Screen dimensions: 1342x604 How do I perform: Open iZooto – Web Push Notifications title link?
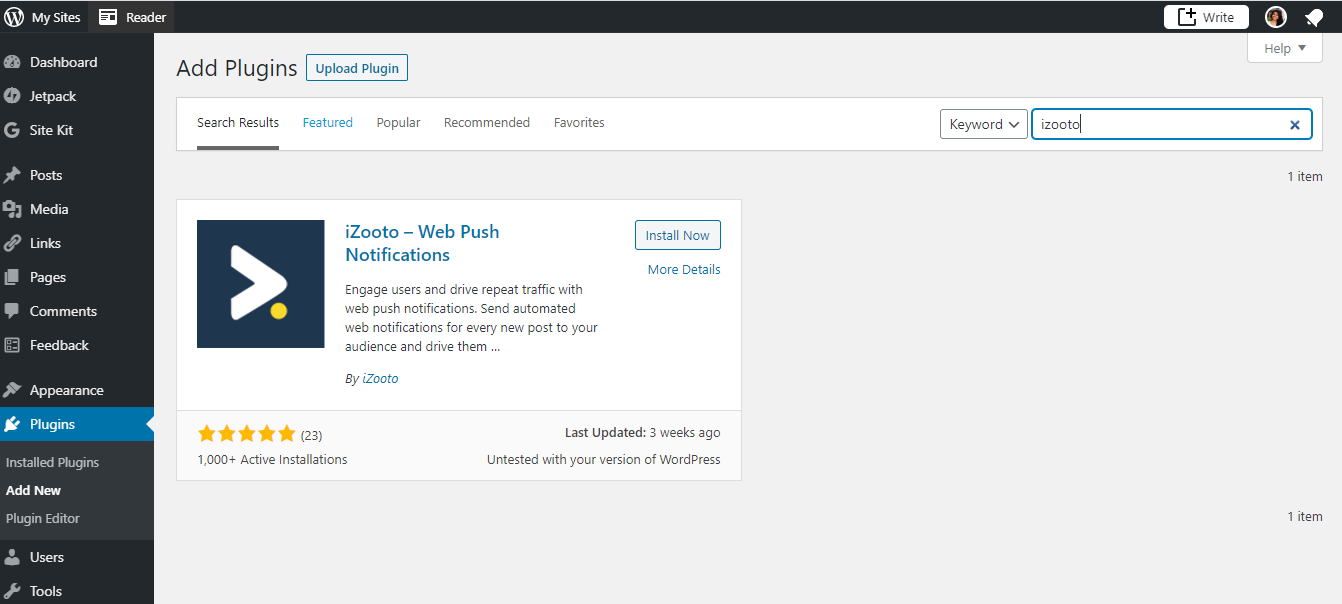pyautogui.click(x=422, y=243)
